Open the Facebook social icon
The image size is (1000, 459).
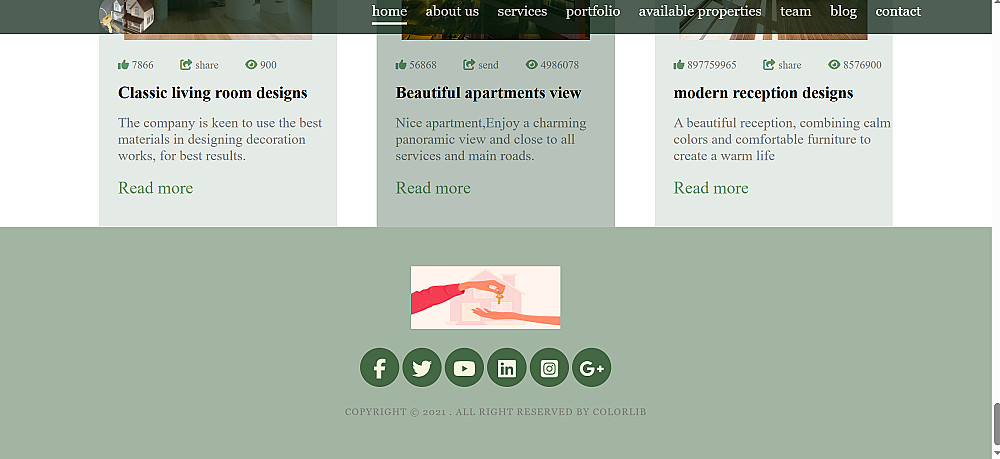pyautogui.click(x=379, y=367)
